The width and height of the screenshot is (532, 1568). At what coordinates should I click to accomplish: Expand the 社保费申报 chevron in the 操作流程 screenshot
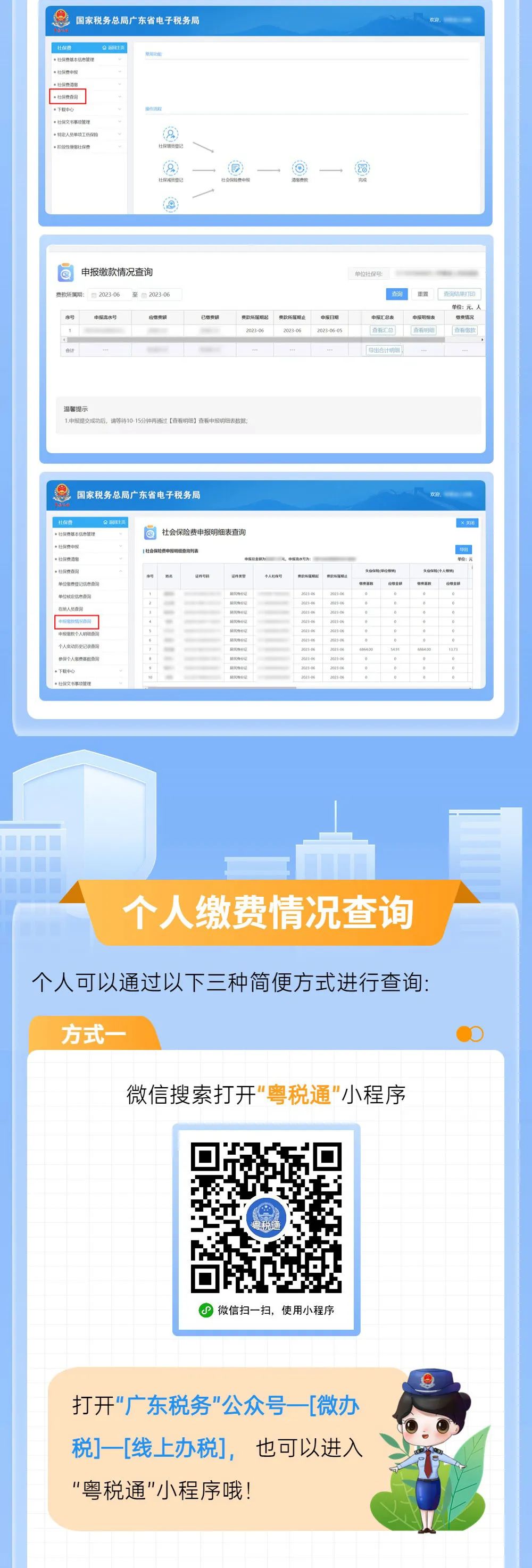coord(119,72)
